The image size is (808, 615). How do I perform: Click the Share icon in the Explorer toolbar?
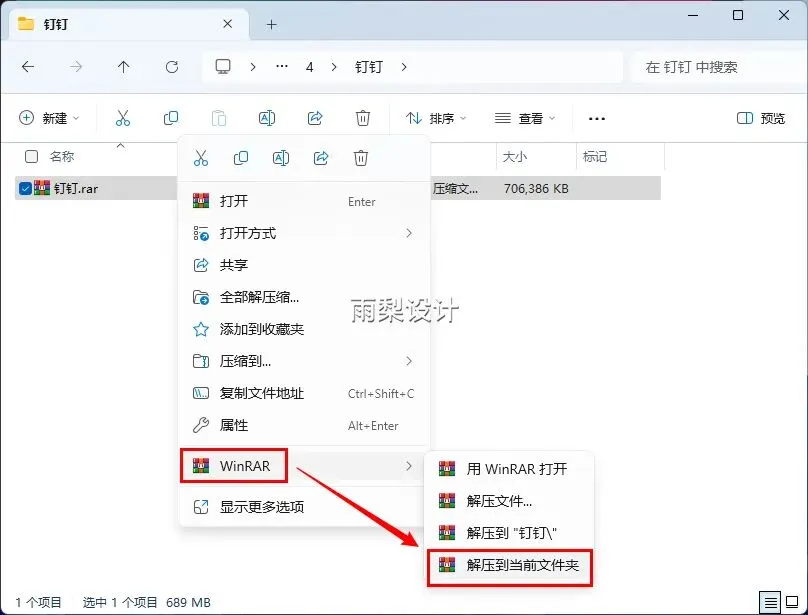(x=315, y=118)
